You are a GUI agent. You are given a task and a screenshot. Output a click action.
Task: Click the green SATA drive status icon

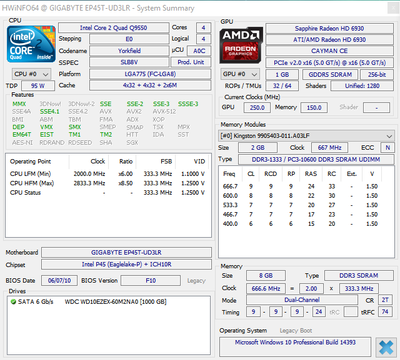13,302
